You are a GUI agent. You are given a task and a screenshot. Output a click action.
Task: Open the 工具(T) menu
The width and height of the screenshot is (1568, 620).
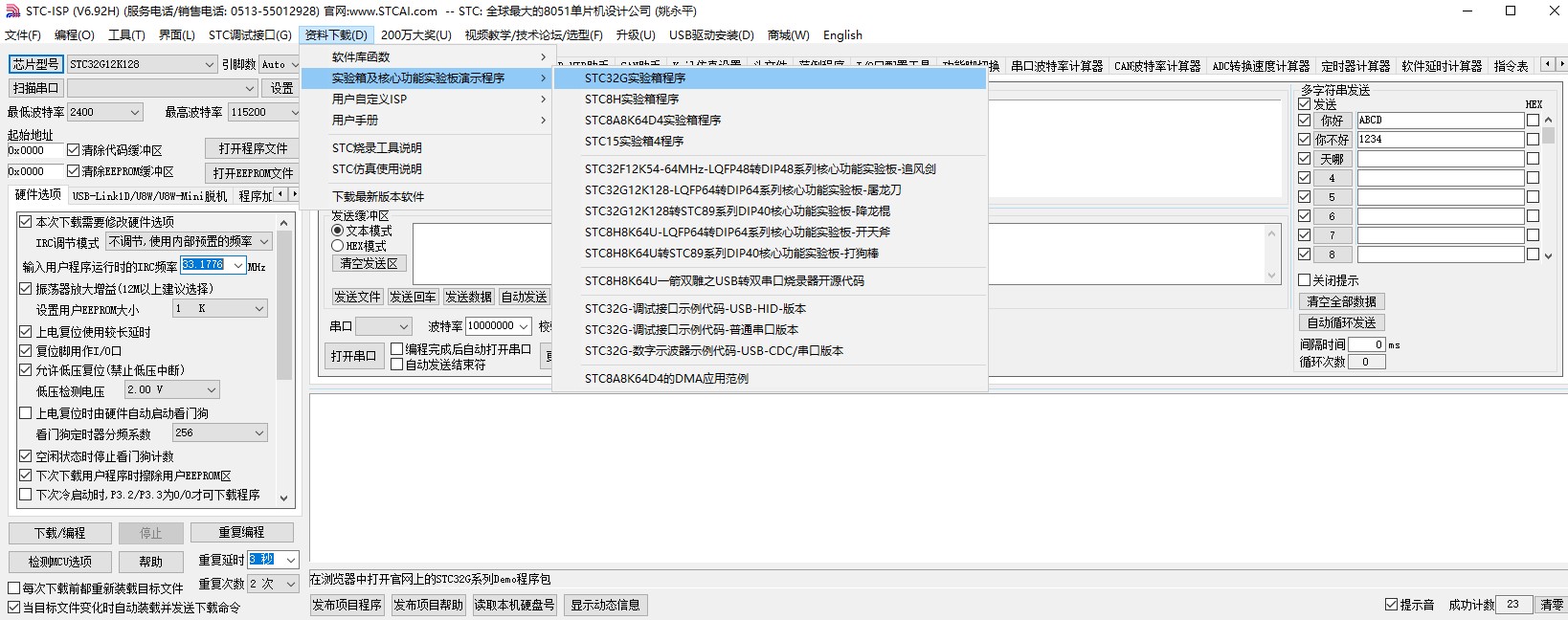[x=126, y=35]
